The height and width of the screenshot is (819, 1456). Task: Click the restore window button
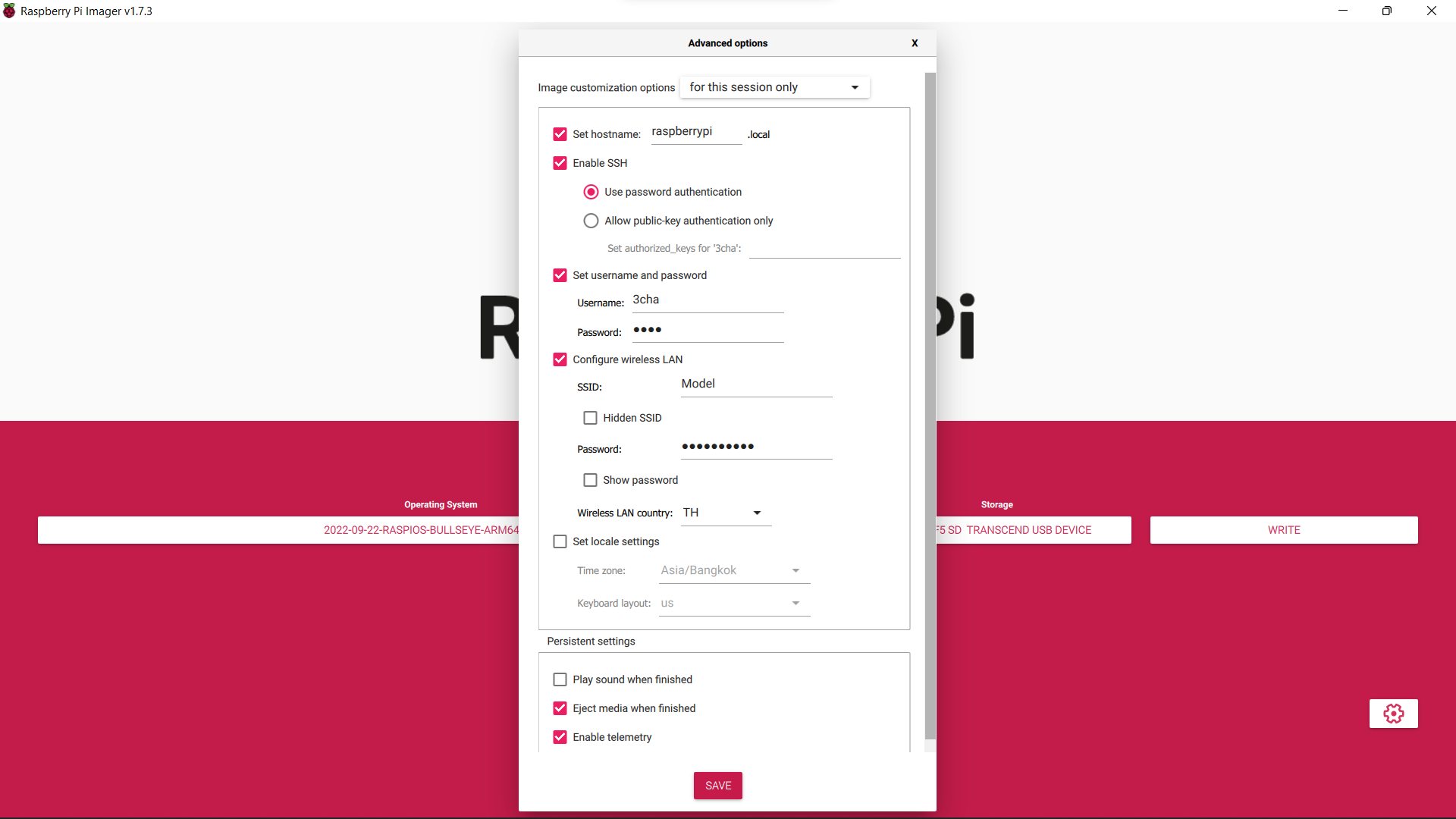point(1387,10)
